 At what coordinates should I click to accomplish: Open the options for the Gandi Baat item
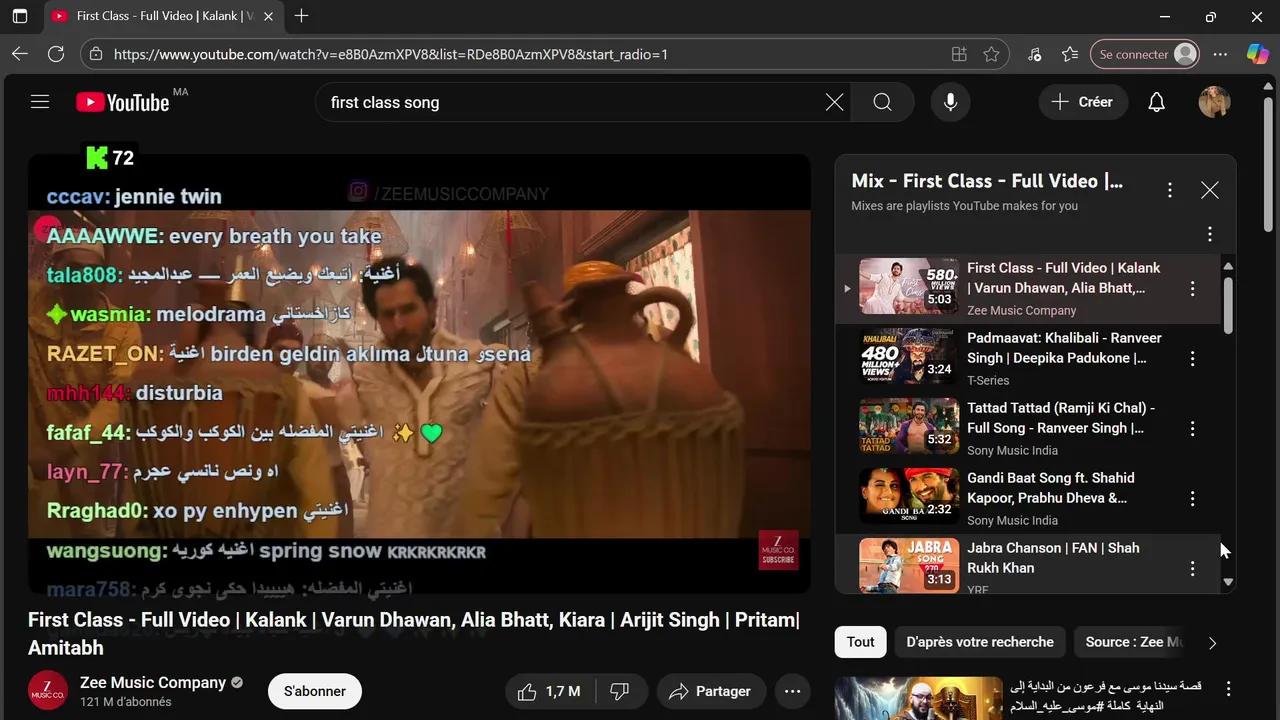click(1191, 499)
